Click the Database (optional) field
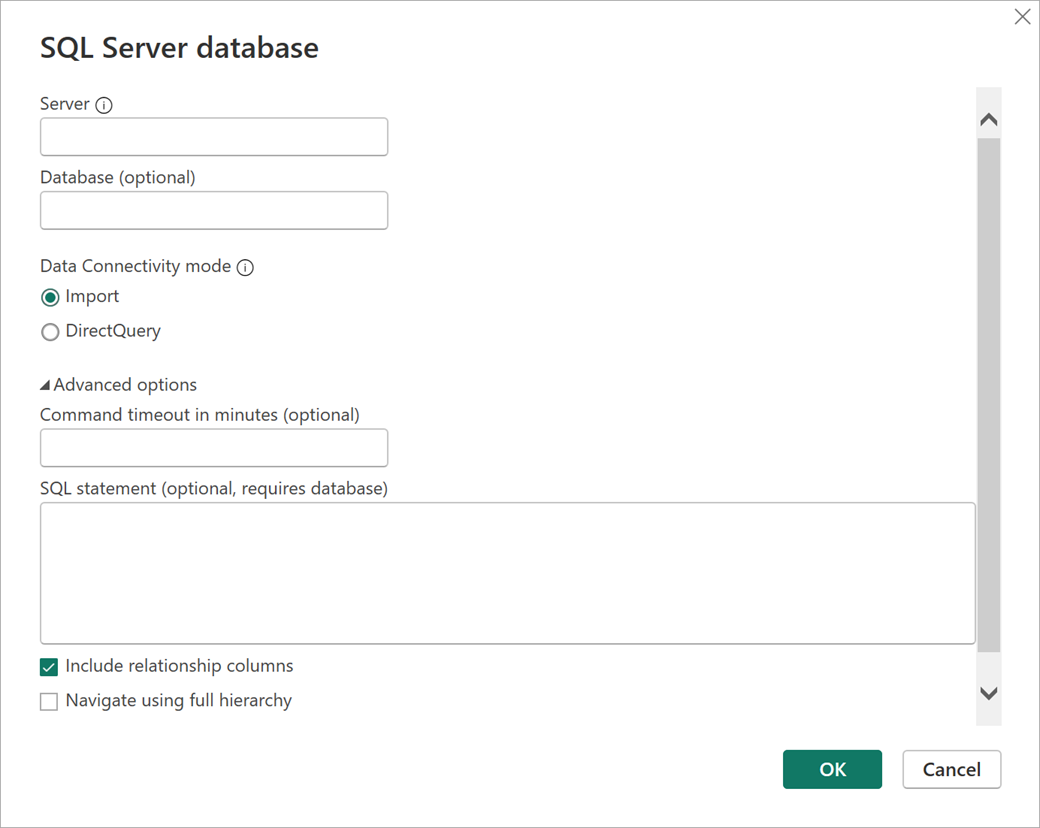 pos(213,210)
